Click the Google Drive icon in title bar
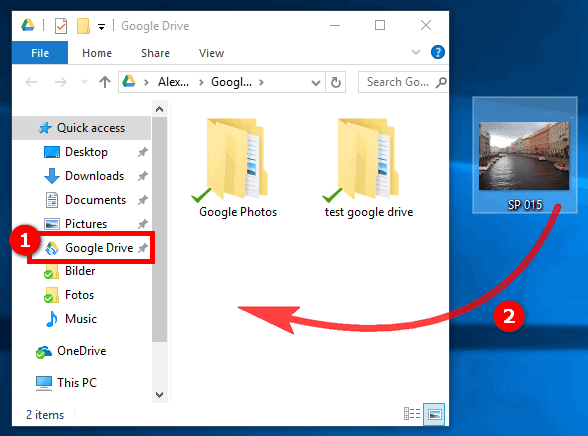This screenshot has height=436, width=588. coord(28,25)
